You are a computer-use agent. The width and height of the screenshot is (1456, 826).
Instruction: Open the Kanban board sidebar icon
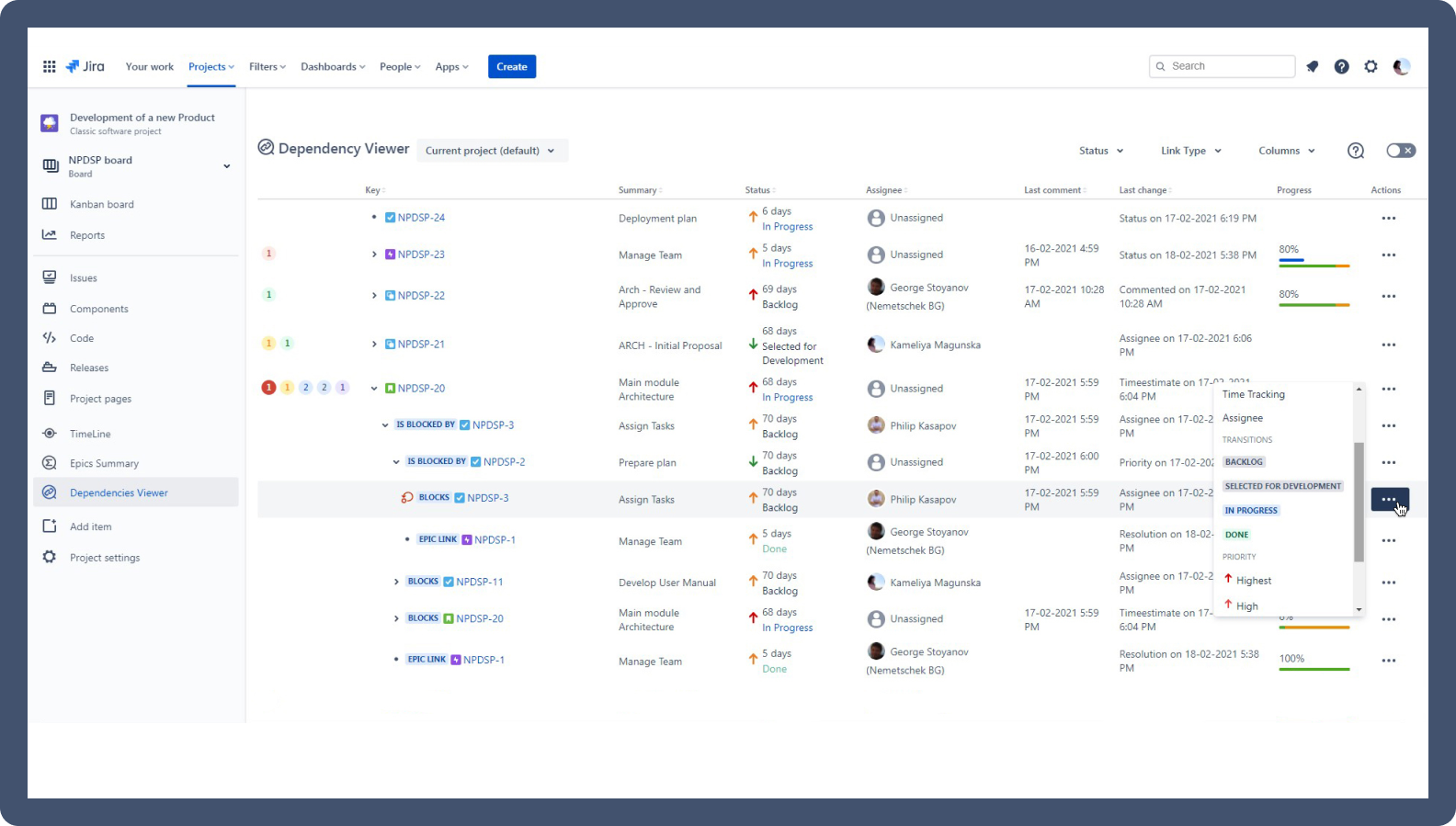pyautogui.click(x=50, y=204)
